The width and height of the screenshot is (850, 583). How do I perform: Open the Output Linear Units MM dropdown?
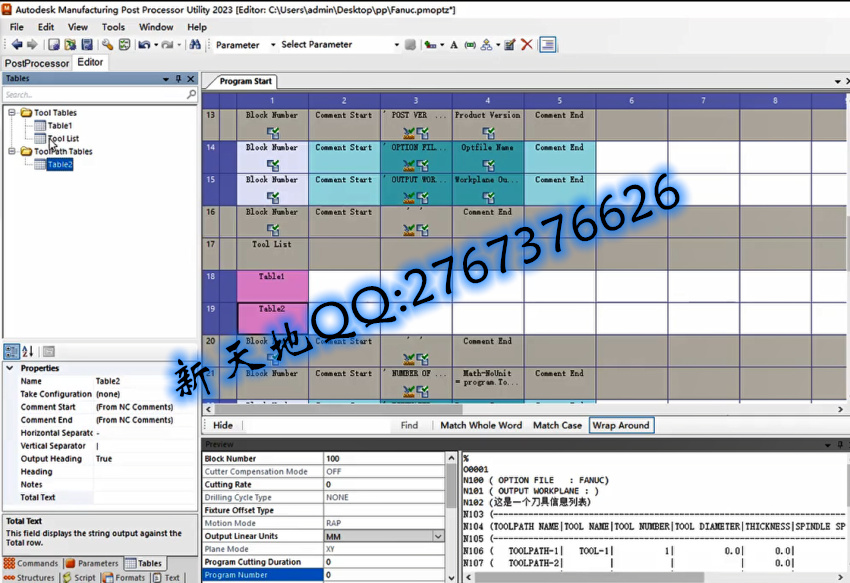coord(438,536)
